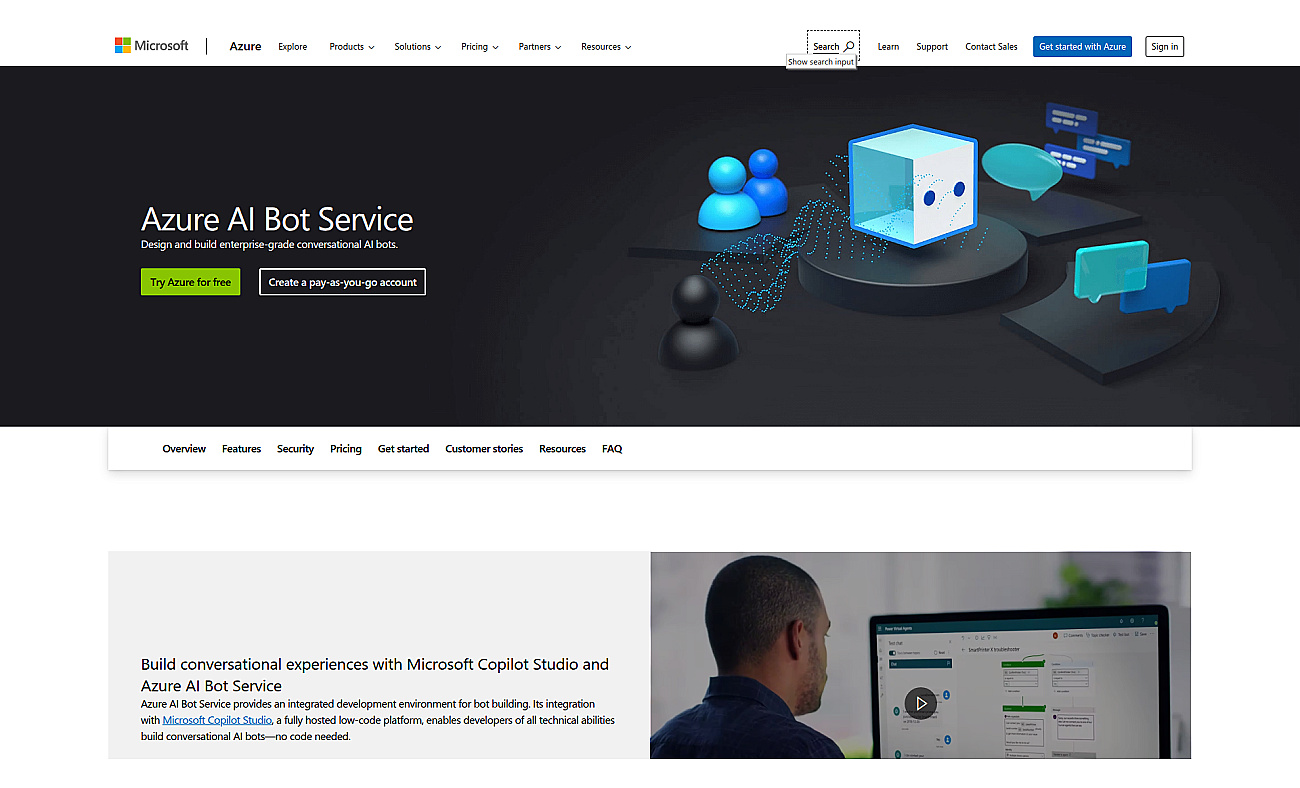1300x788 pixels.
Task: Click Create a pay-as-you-go account button
Action: [342, 282]
